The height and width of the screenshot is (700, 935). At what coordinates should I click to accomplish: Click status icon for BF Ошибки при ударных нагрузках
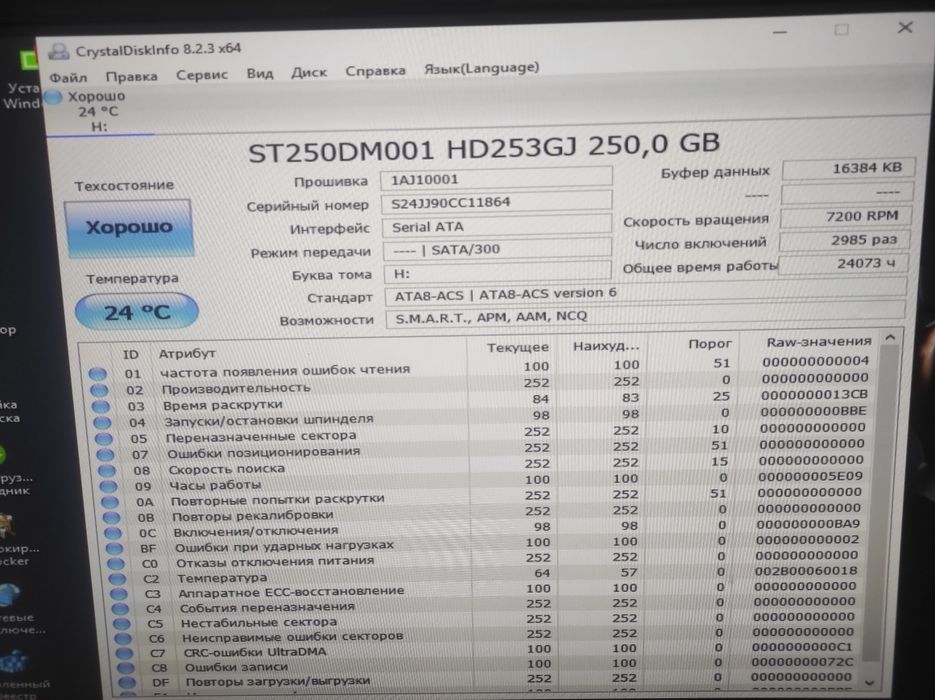pyautogui.click(x=114, y=549)
